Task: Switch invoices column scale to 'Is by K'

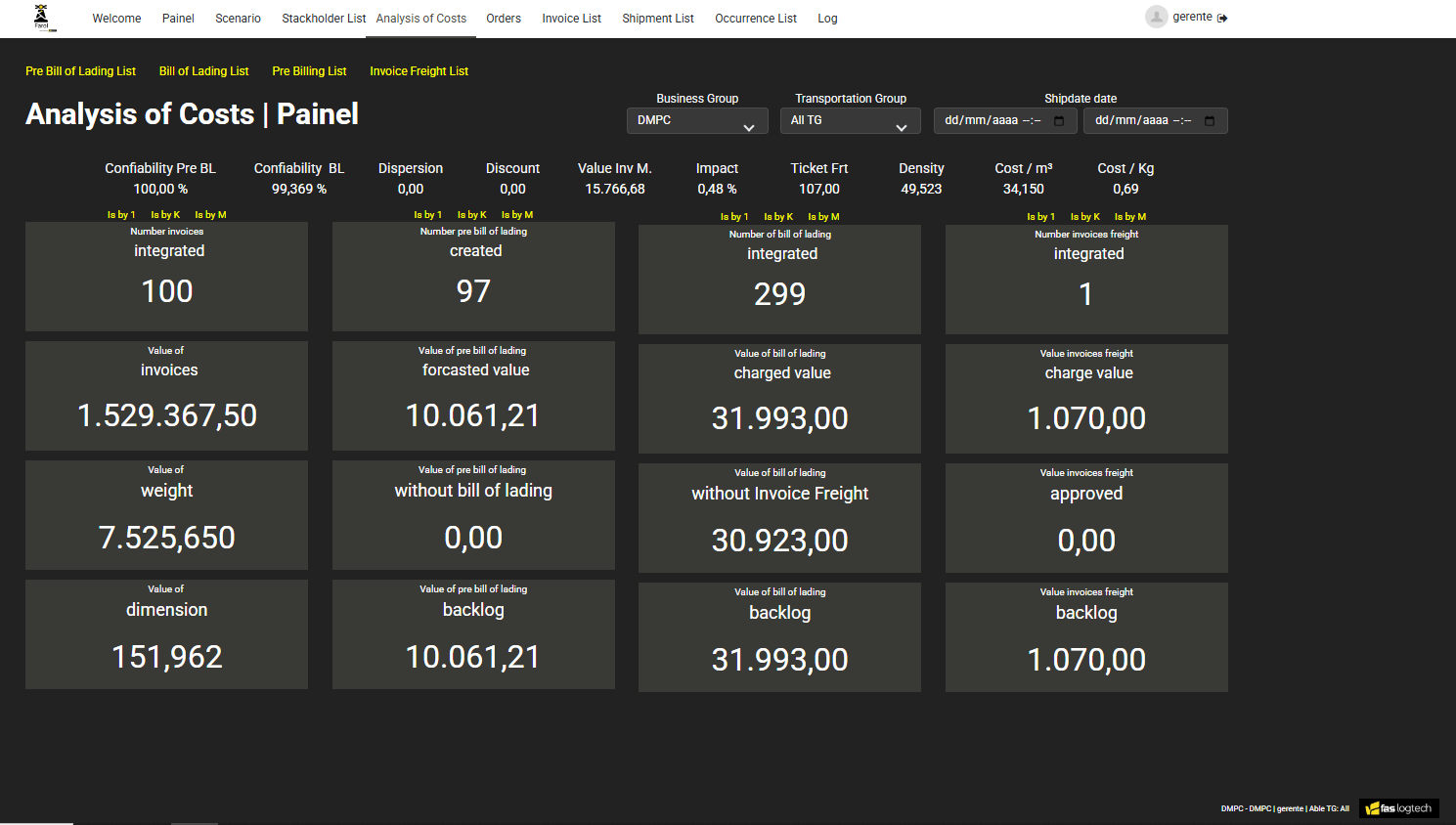Action: pyautogui.click(x=165, y=215)
